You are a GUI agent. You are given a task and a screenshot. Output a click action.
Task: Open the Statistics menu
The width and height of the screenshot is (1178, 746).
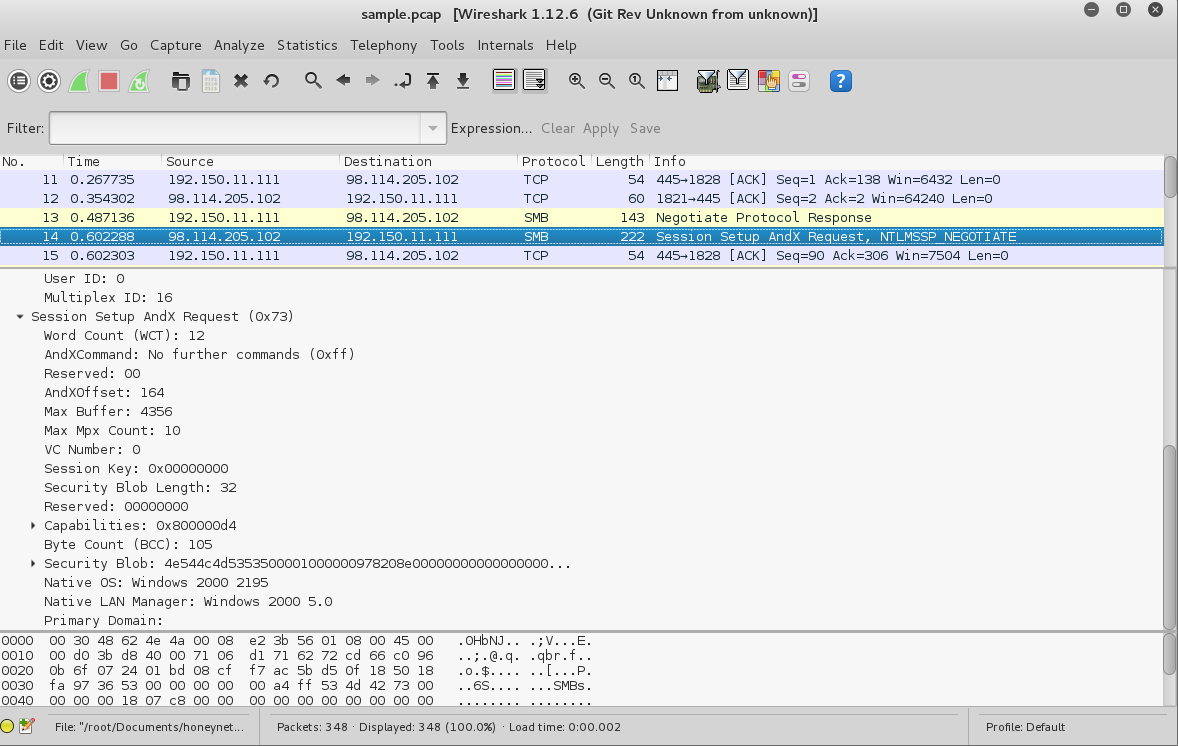click(x=307, y=45)
